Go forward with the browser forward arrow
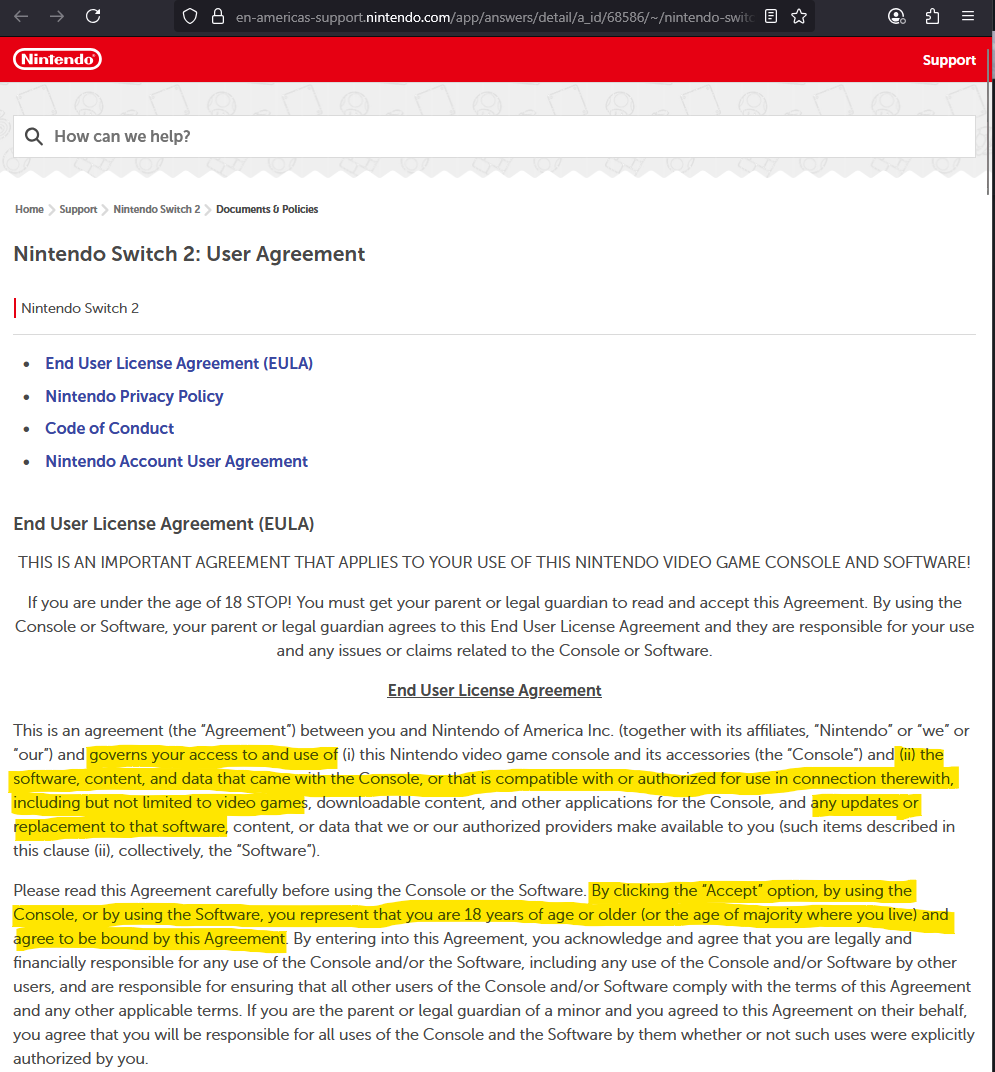 click(57, 16)
